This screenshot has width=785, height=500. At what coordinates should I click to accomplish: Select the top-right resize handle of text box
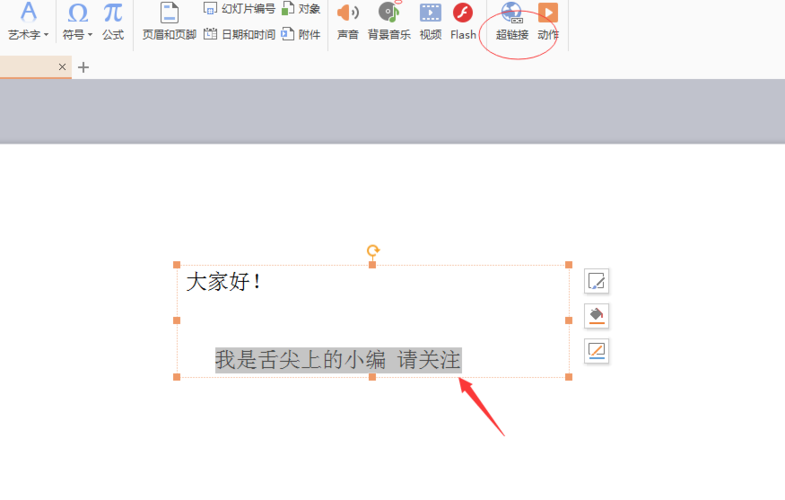point(569,265)
